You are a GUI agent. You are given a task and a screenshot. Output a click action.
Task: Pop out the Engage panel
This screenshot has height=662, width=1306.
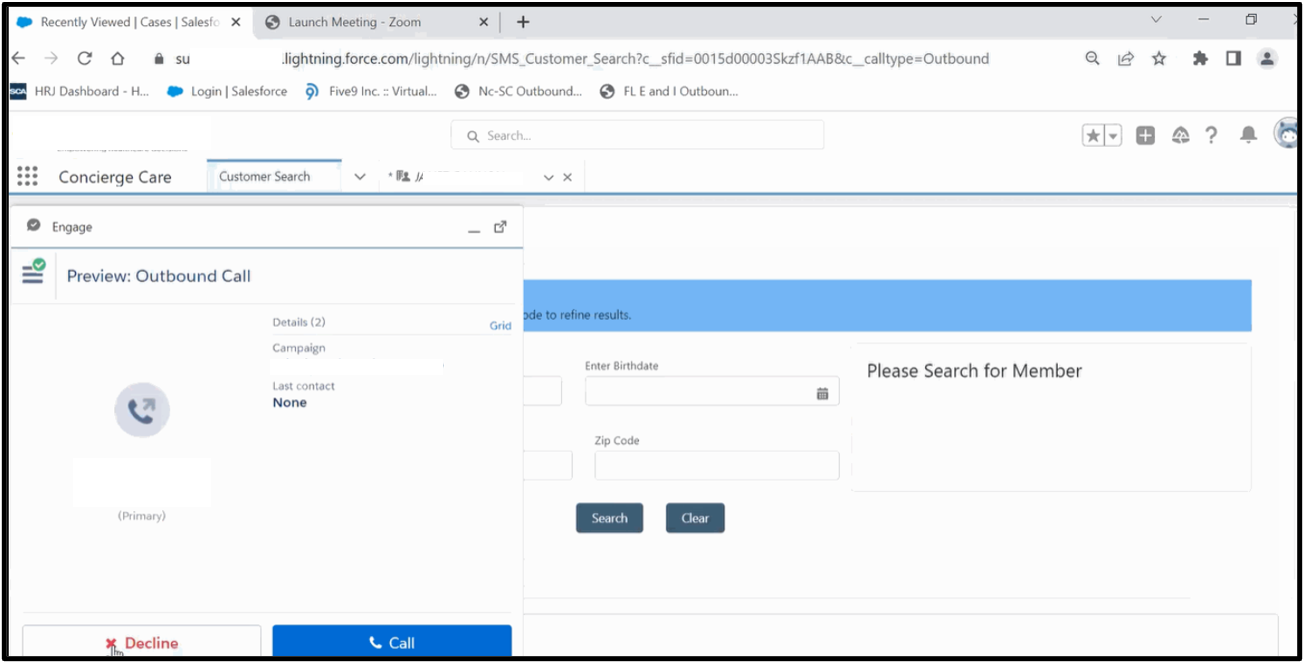500,227
